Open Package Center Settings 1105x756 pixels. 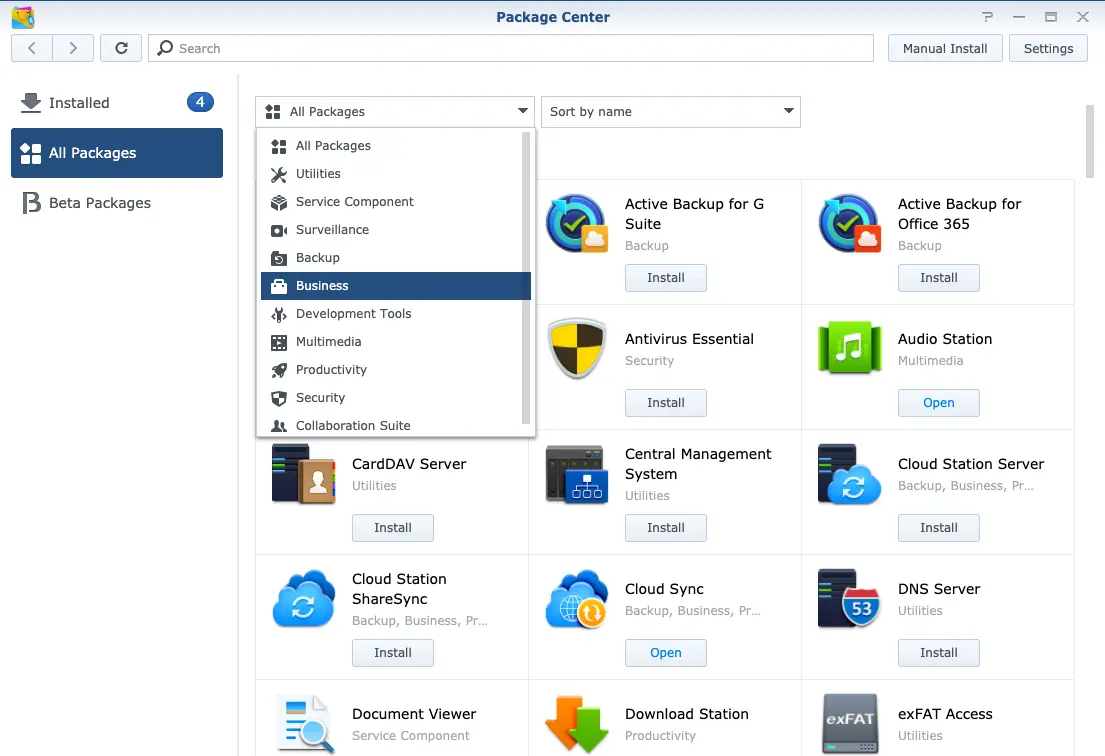pyautogui.click(x=1048, y=48)
